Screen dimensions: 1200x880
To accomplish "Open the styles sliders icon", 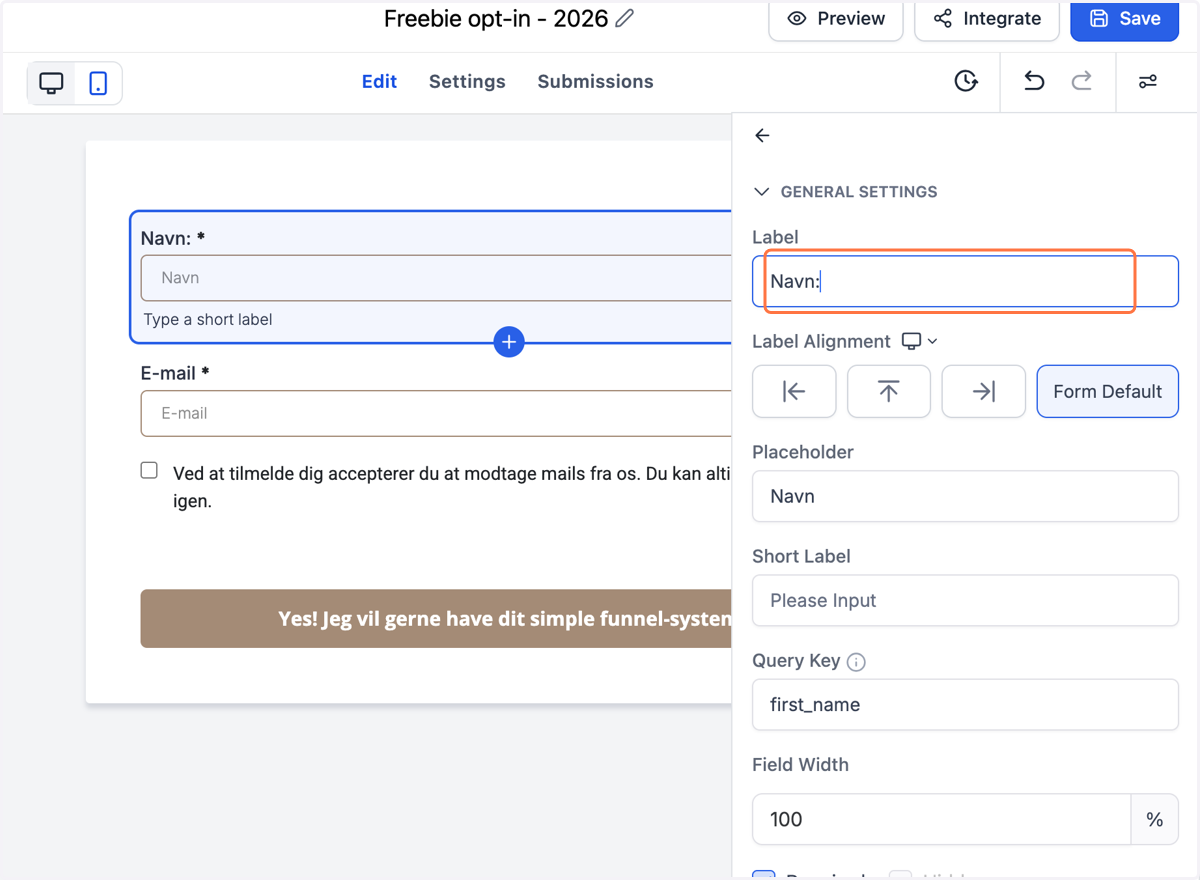I will tap(1148, 82).
